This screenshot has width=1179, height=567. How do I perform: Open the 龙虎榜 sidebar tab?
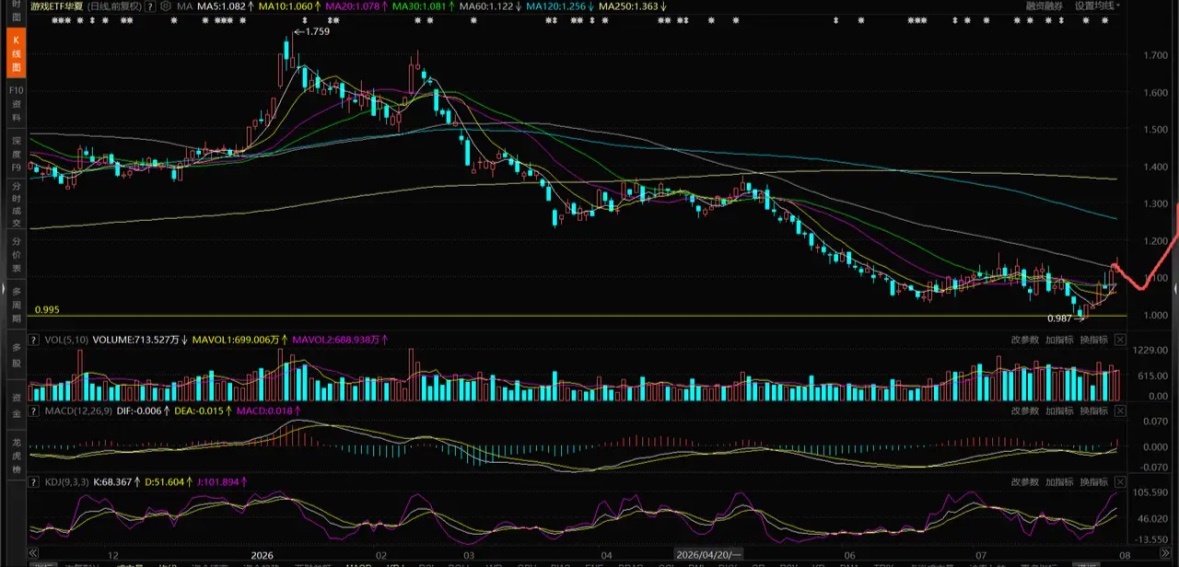coord(16,455)
